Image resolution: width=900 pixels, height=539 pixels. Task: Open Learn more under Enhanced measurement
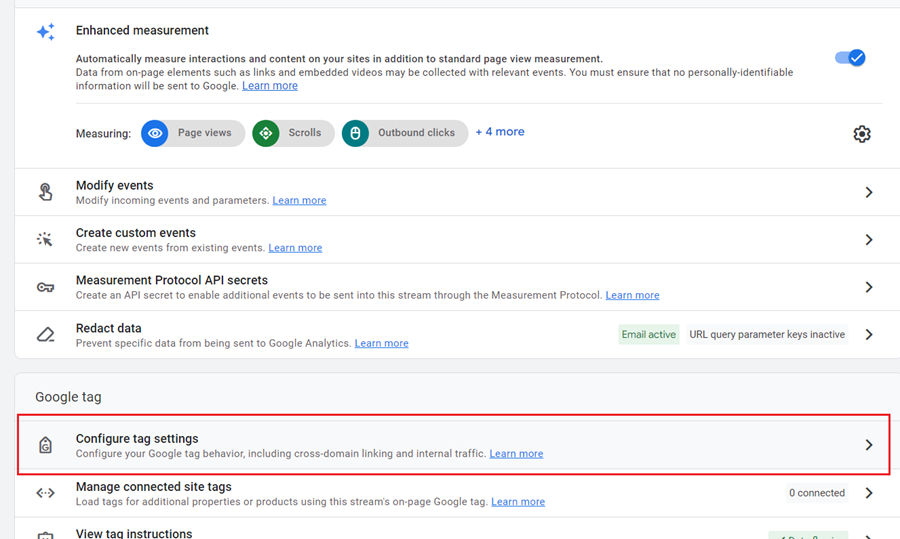click(270, 86)
